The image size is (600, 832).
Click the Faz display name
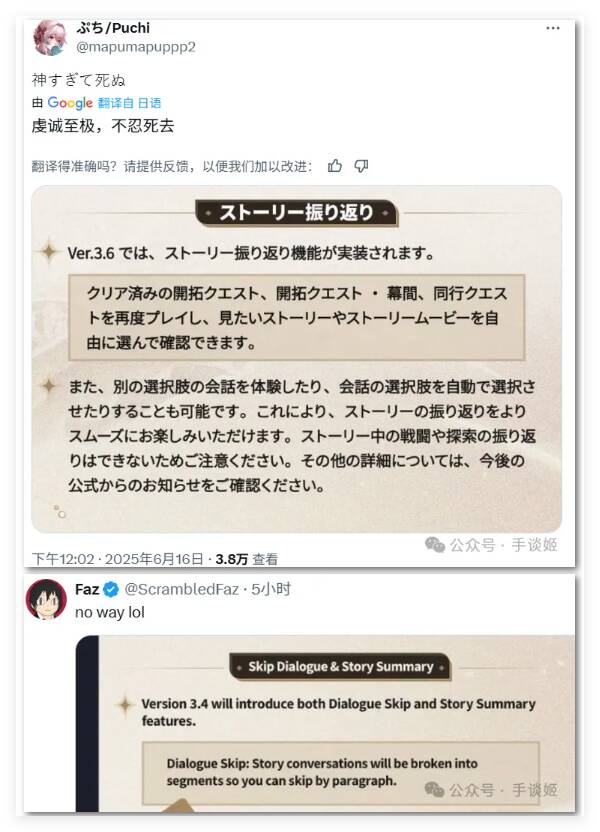[x=87, y=590]
